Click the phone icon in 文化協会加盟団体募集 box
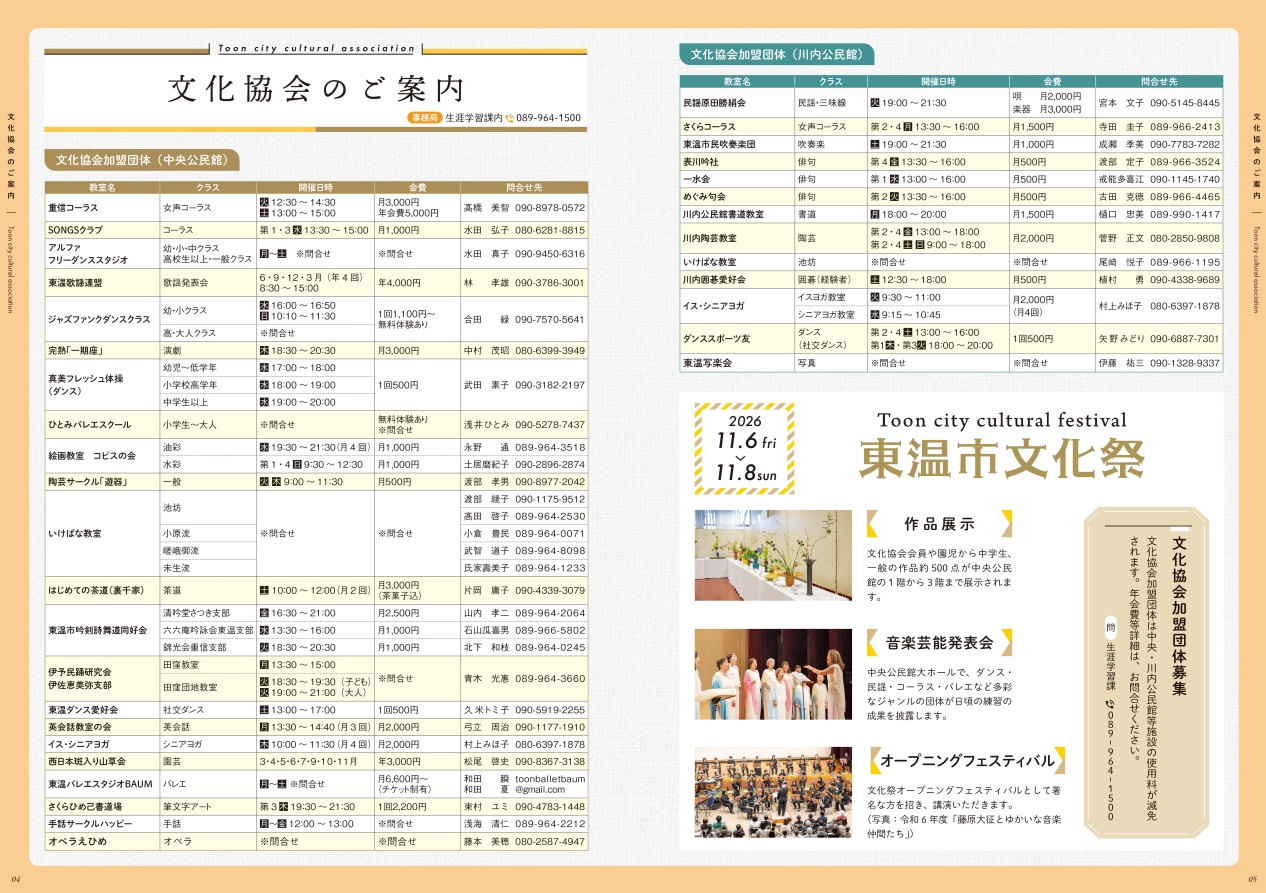 tap(1109, 704)
